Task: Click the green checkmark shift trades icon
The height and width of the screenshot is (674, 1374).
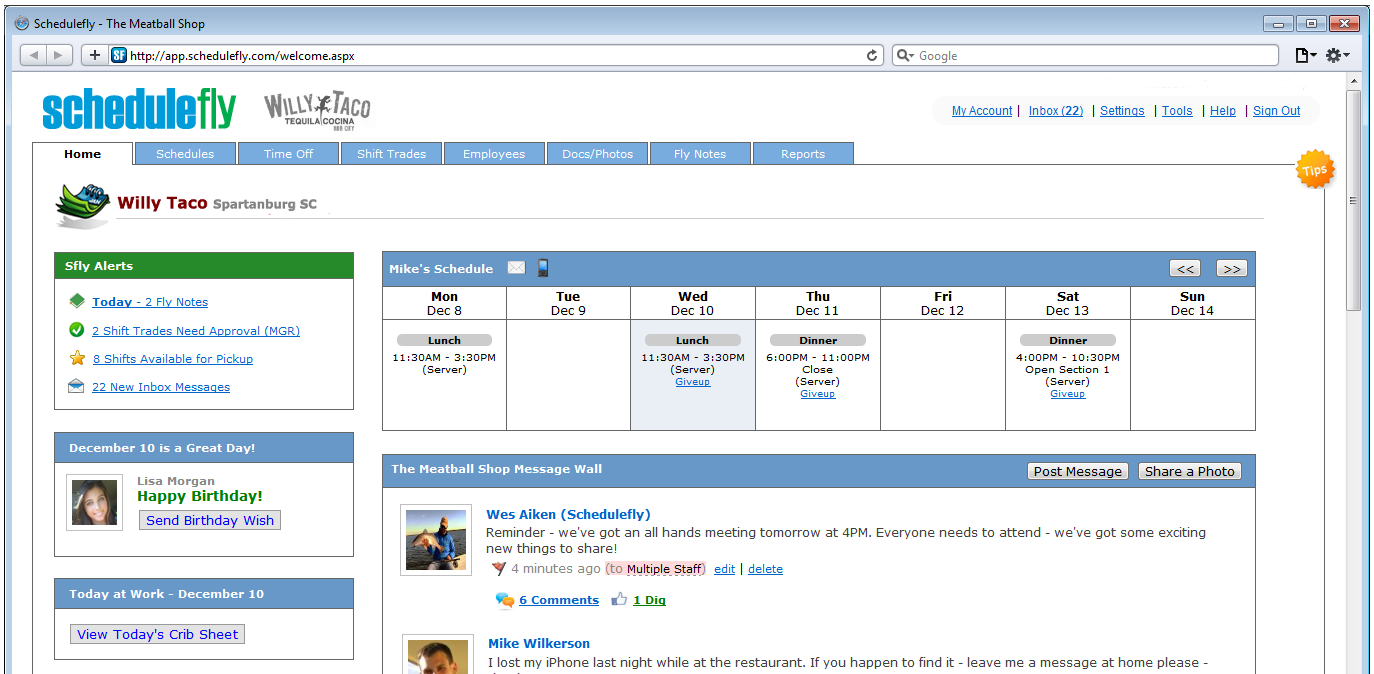Action: pos(77,330)
